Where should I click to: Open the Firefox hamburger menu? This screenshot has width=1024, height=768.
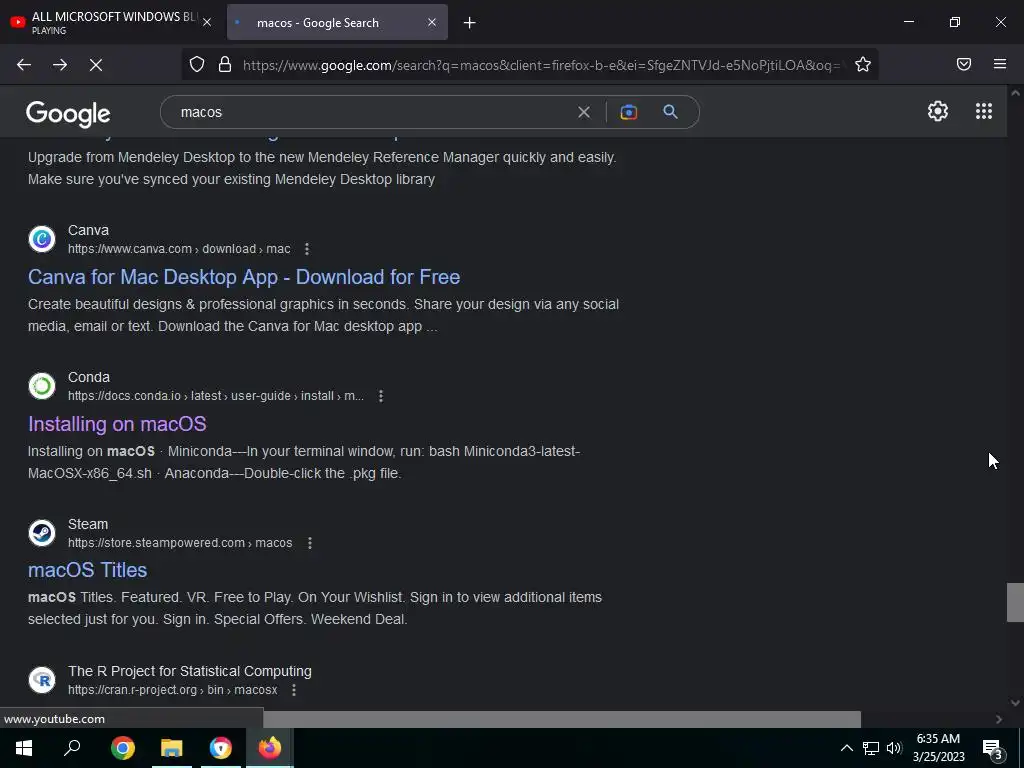(x=1000, y=64)
